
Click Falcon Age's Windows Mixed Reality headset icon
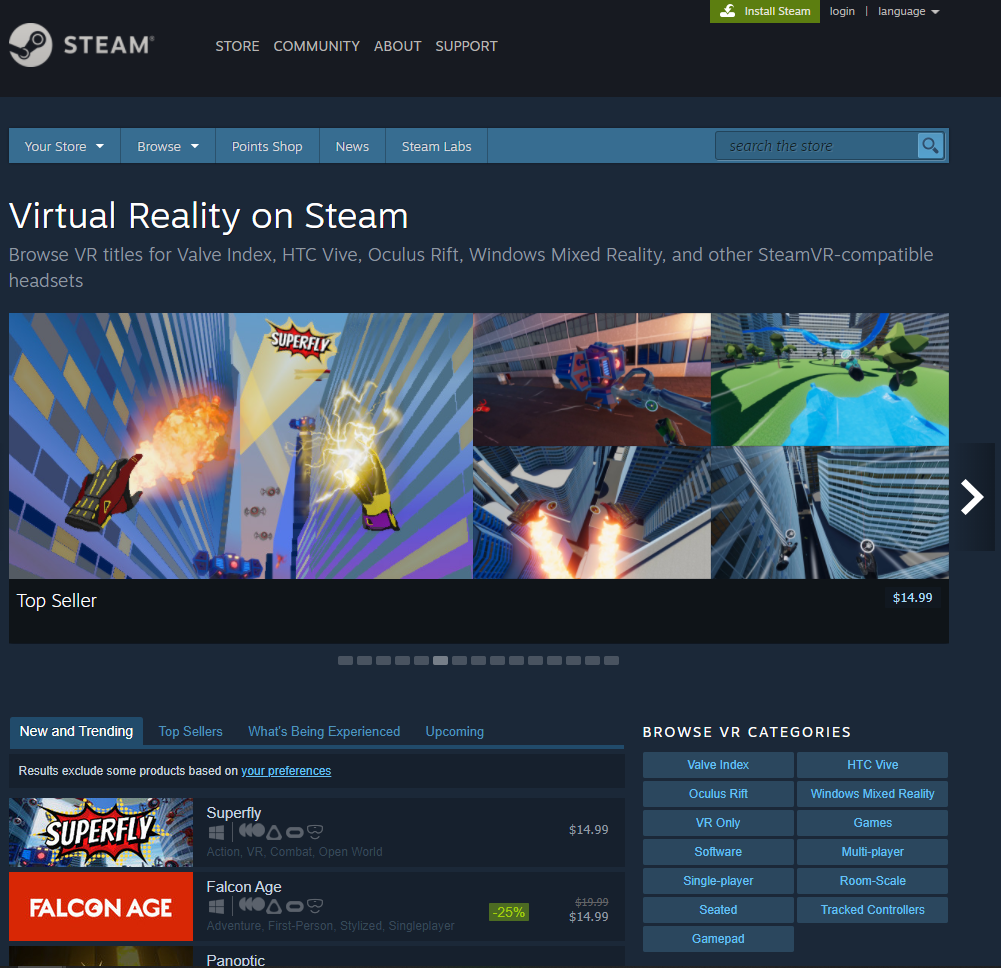315,906
